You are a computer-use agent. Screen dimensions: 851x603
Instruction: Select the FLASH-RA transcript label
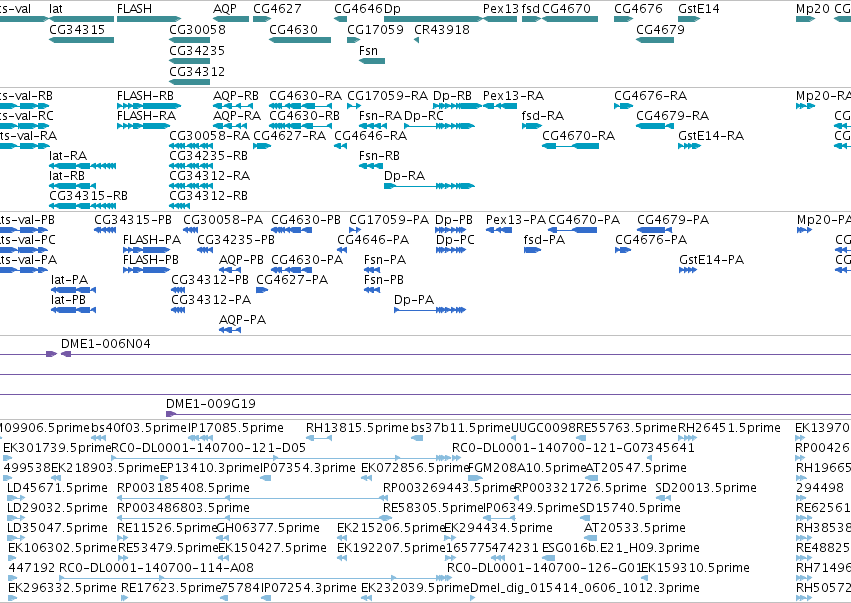(x=147, y=116)
